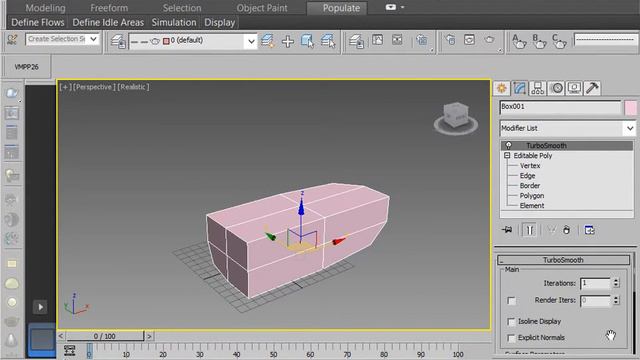
Task: Select Polygon sub-object level
Action: tap(532, 196)
